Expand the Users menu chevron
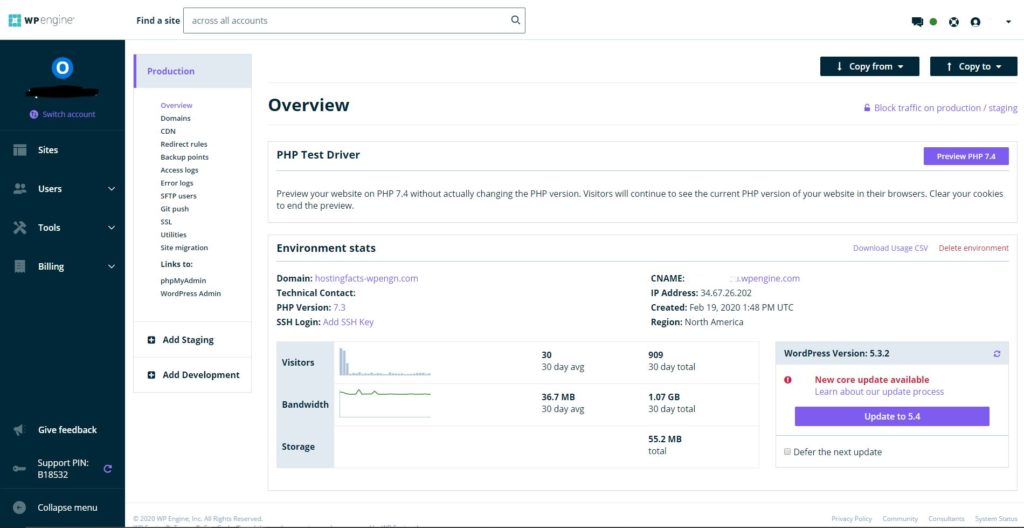This screenshot has height=528, width=1024. (112, 189)
